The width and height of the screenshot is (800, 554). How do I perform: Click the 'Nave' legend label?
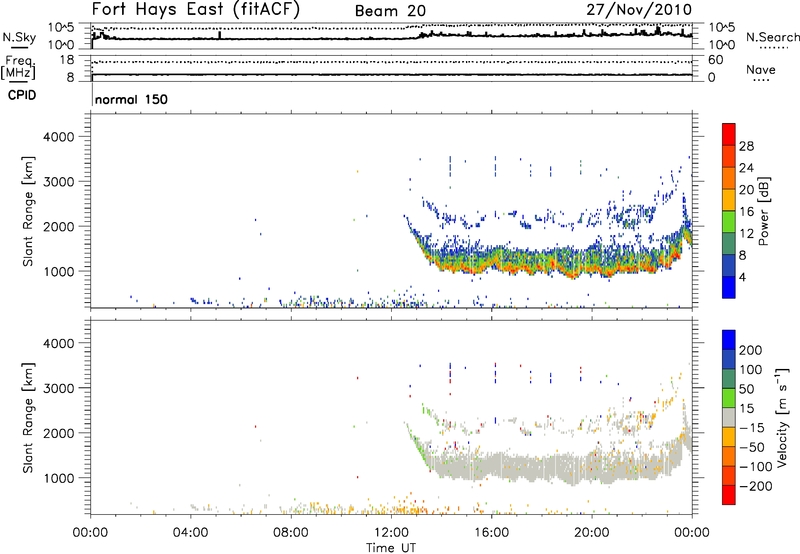click(x=761, y=70)
